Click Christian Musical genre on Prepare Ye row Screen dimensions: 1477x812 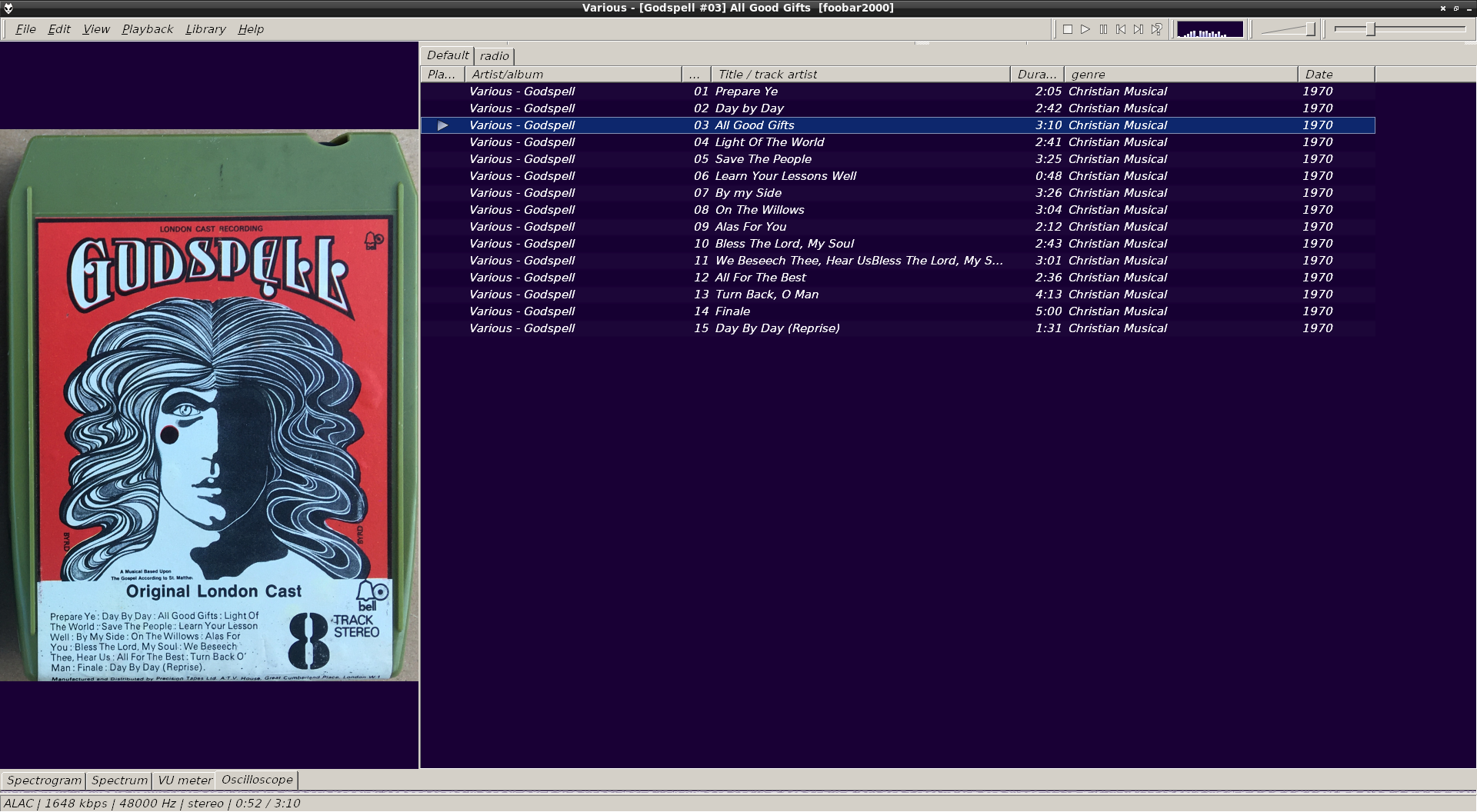coord(1118,92)
